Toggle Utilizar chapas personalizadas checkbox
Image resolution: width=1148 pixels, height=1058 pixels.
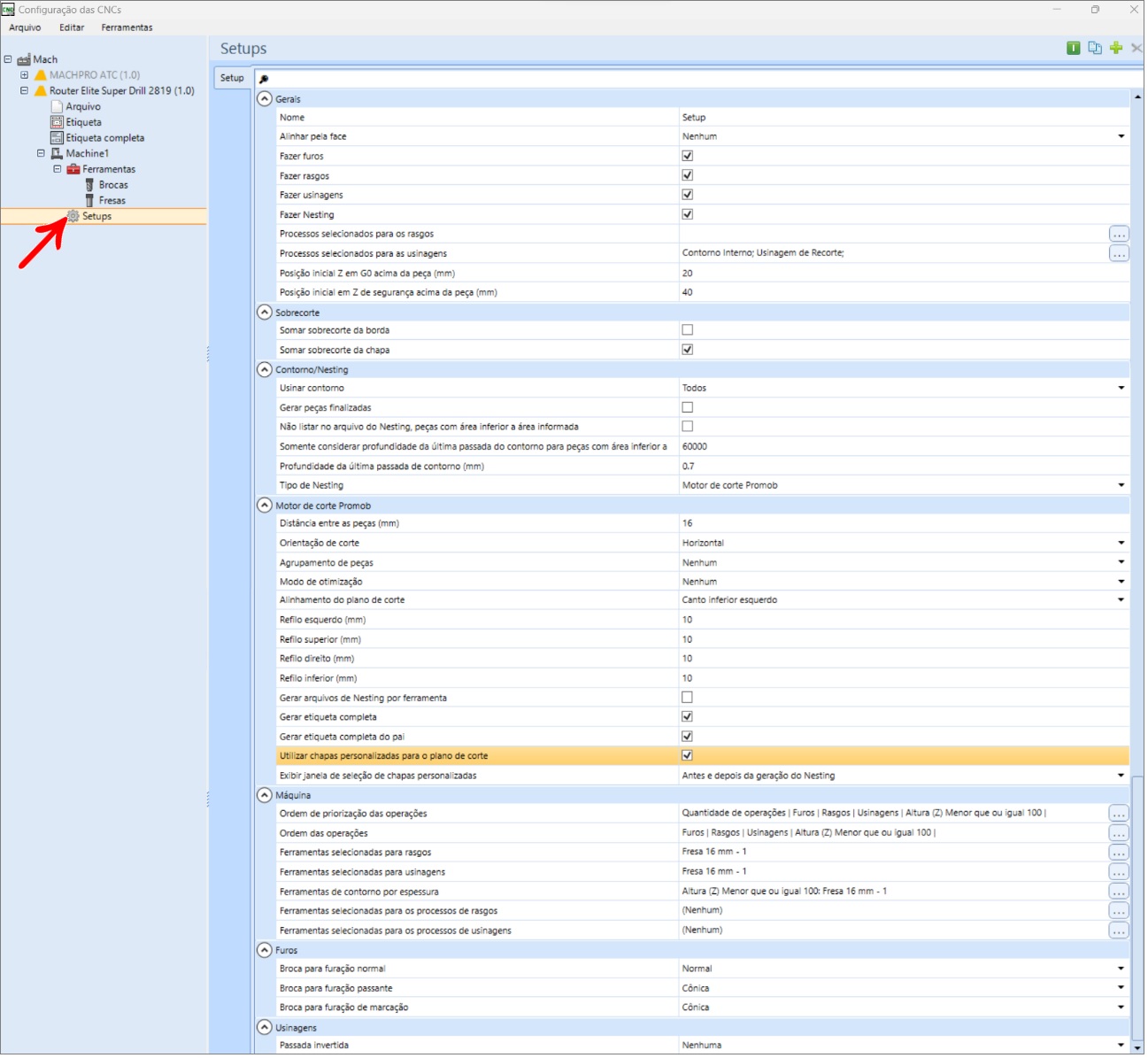tap(687, 755)
